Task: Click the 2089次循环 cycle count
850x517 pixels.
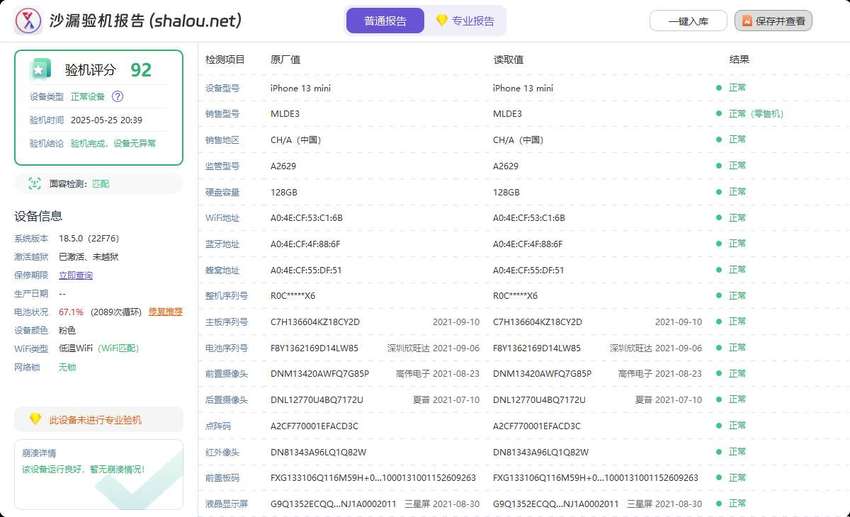Action: [x=115, y=312]
